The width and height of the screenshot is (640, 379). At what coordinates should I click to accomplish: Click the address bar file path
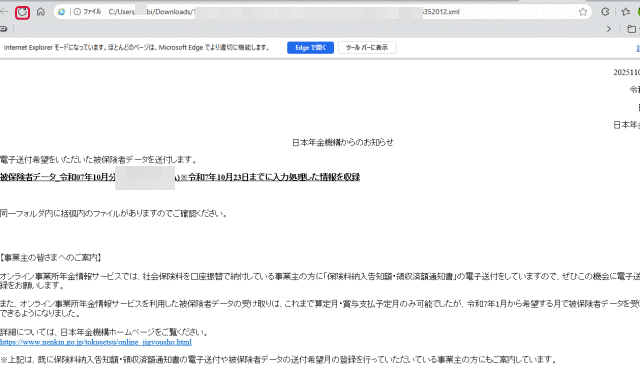pos(284,12)
